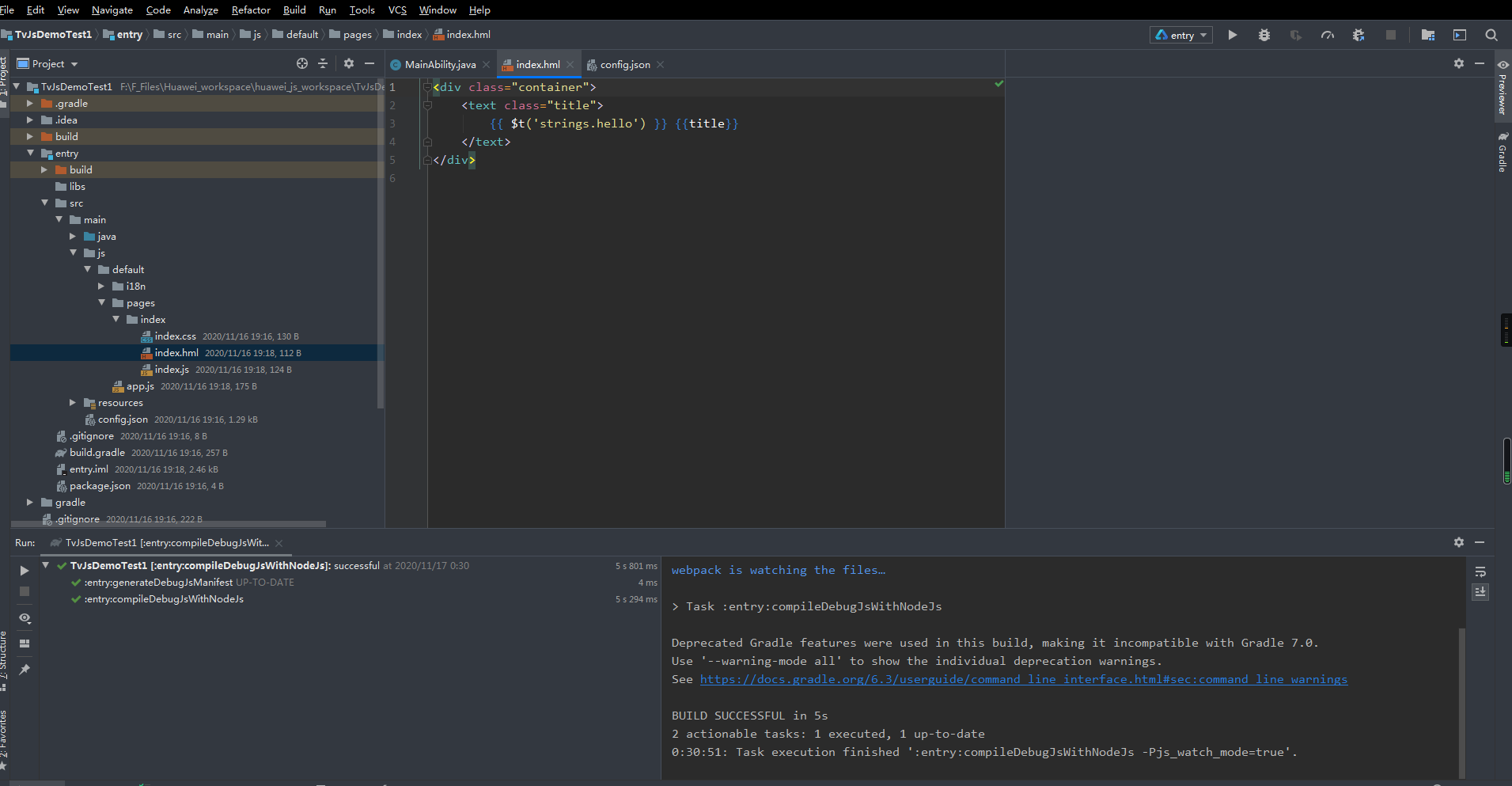Collapse the pages folder
This screenshot has width=1512, height=786.
(x=101, y=303)
